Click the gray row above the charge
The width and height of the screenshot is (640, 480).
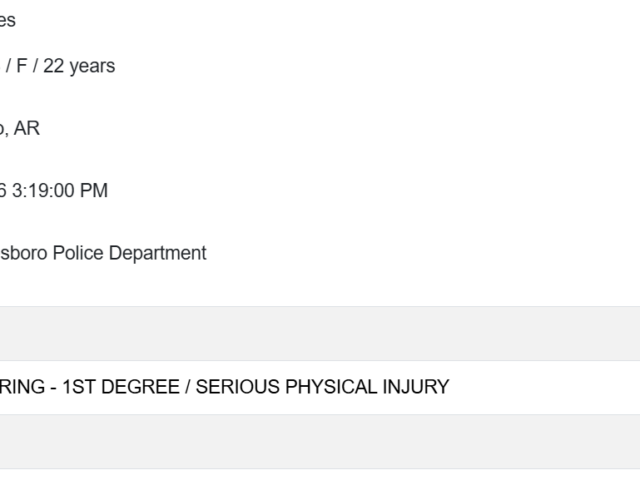point(320,333)
